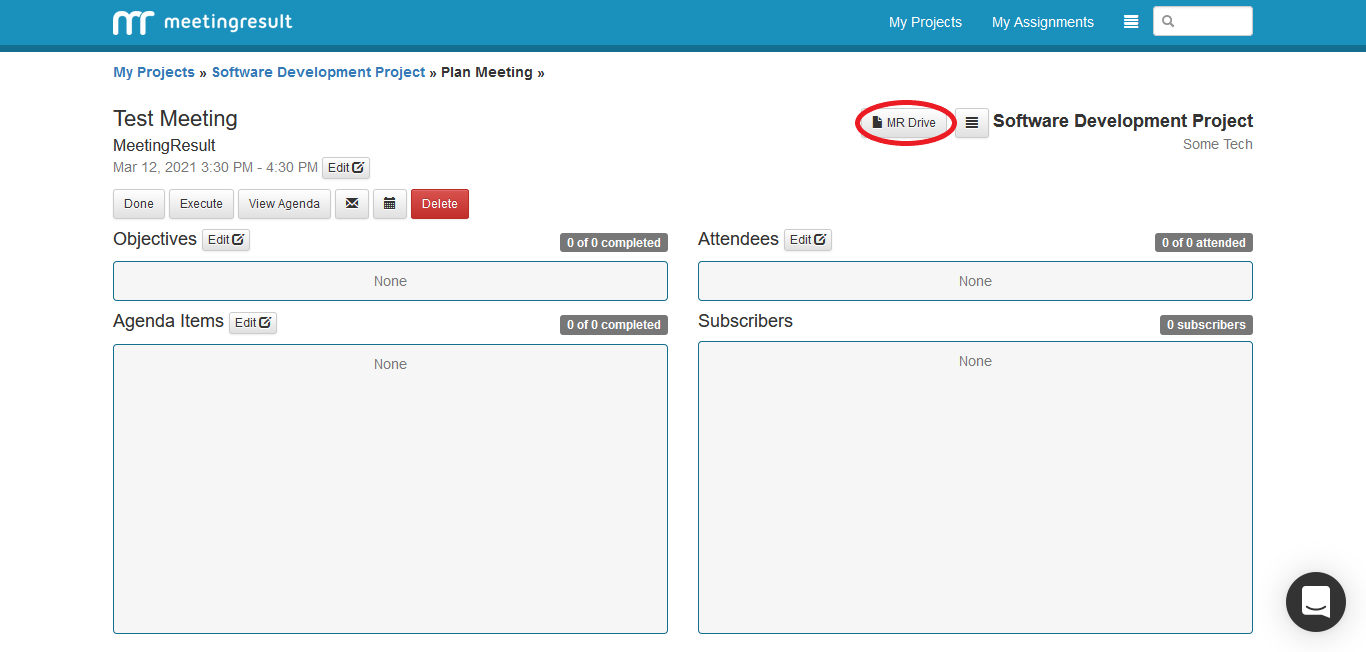Open the project list menu icon

point(971,123)
